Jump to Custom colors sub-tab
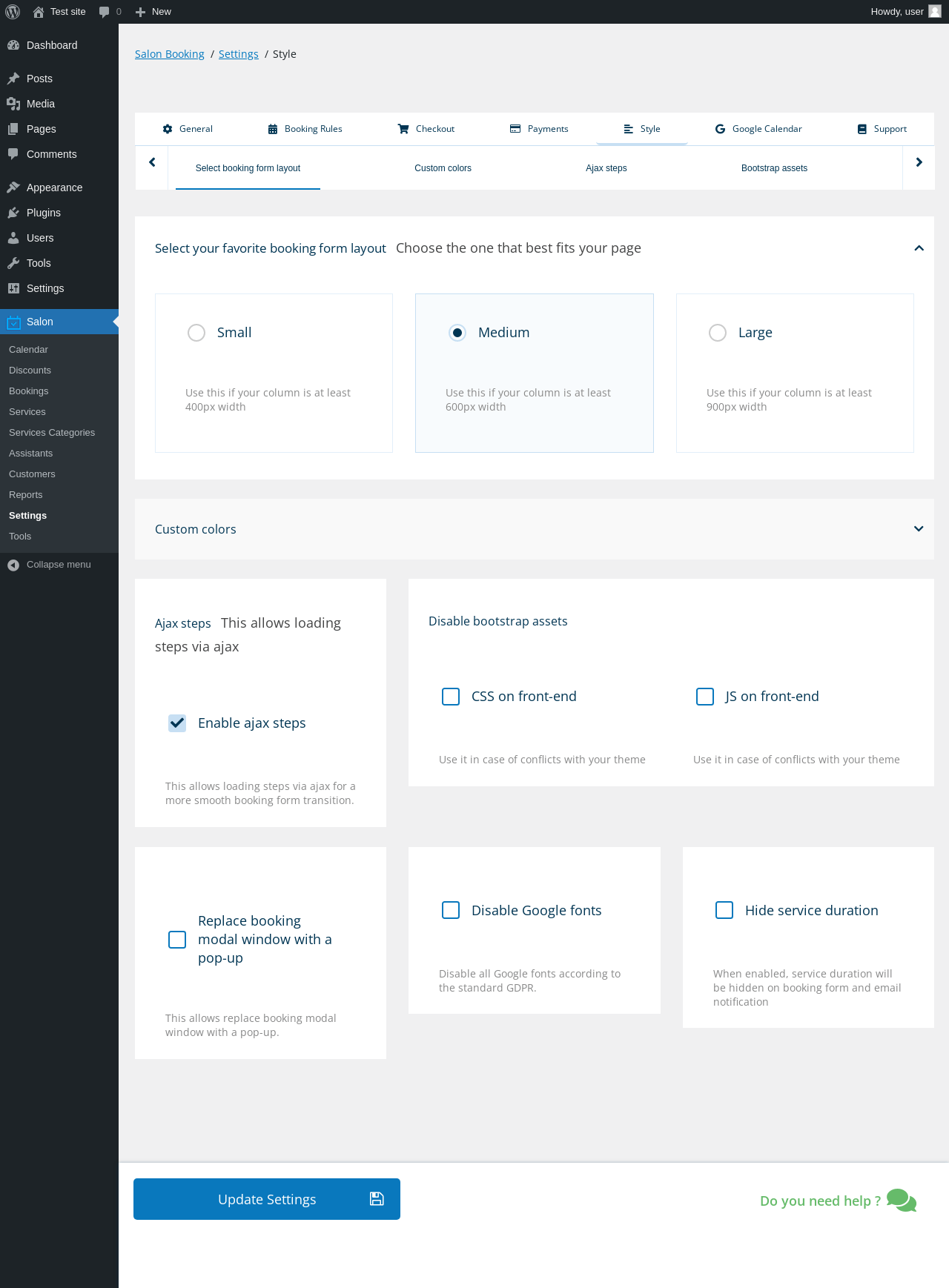This screenshot has height=1288, width=949. (x=443, y=168)
